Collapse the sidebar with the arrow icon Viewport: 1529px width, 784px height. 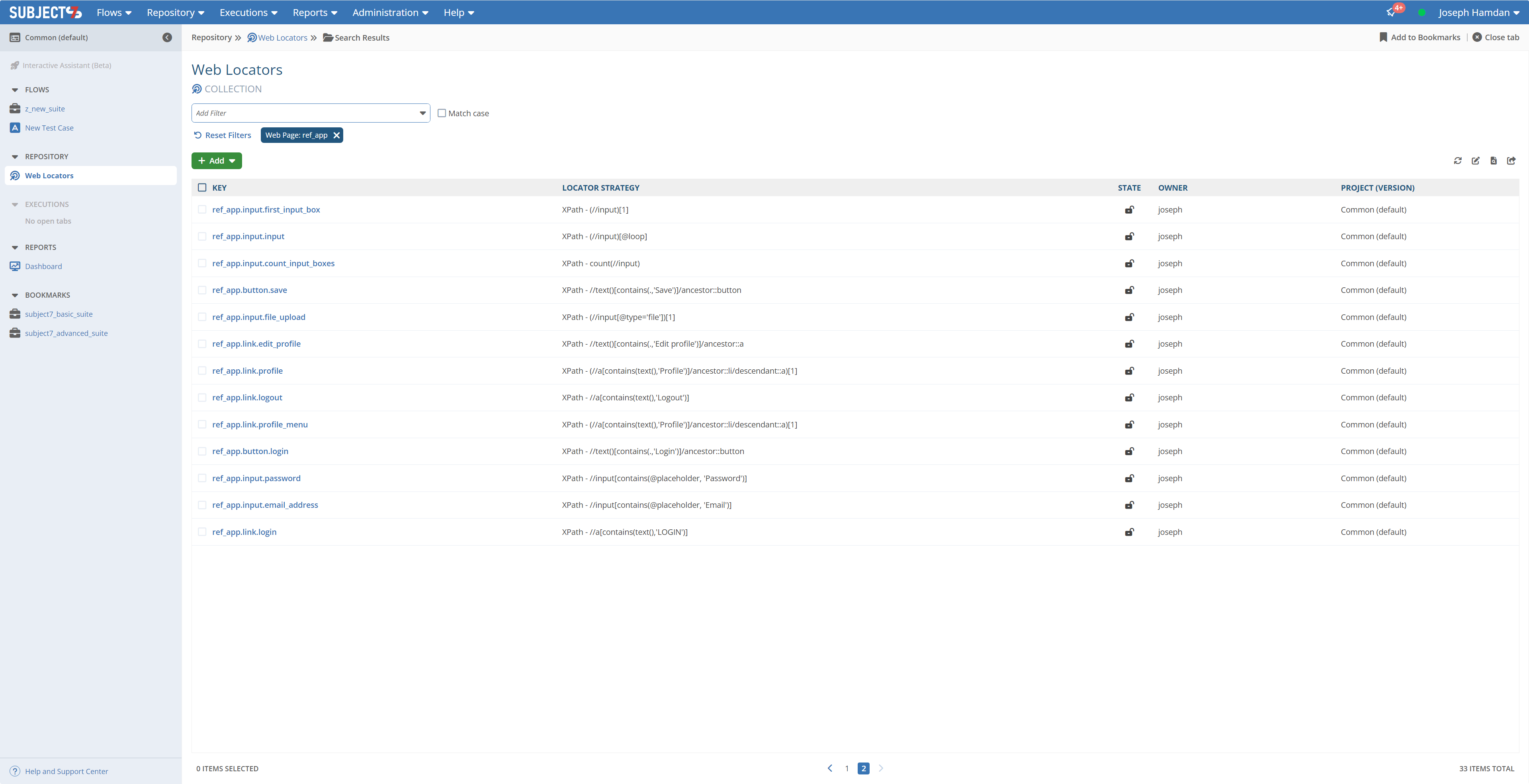click(x=167, y=37)
